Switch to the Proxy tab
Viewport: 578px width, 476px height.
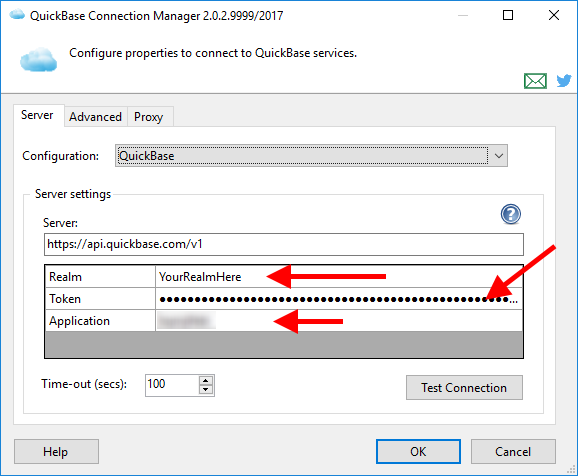[x=149, y=117]
